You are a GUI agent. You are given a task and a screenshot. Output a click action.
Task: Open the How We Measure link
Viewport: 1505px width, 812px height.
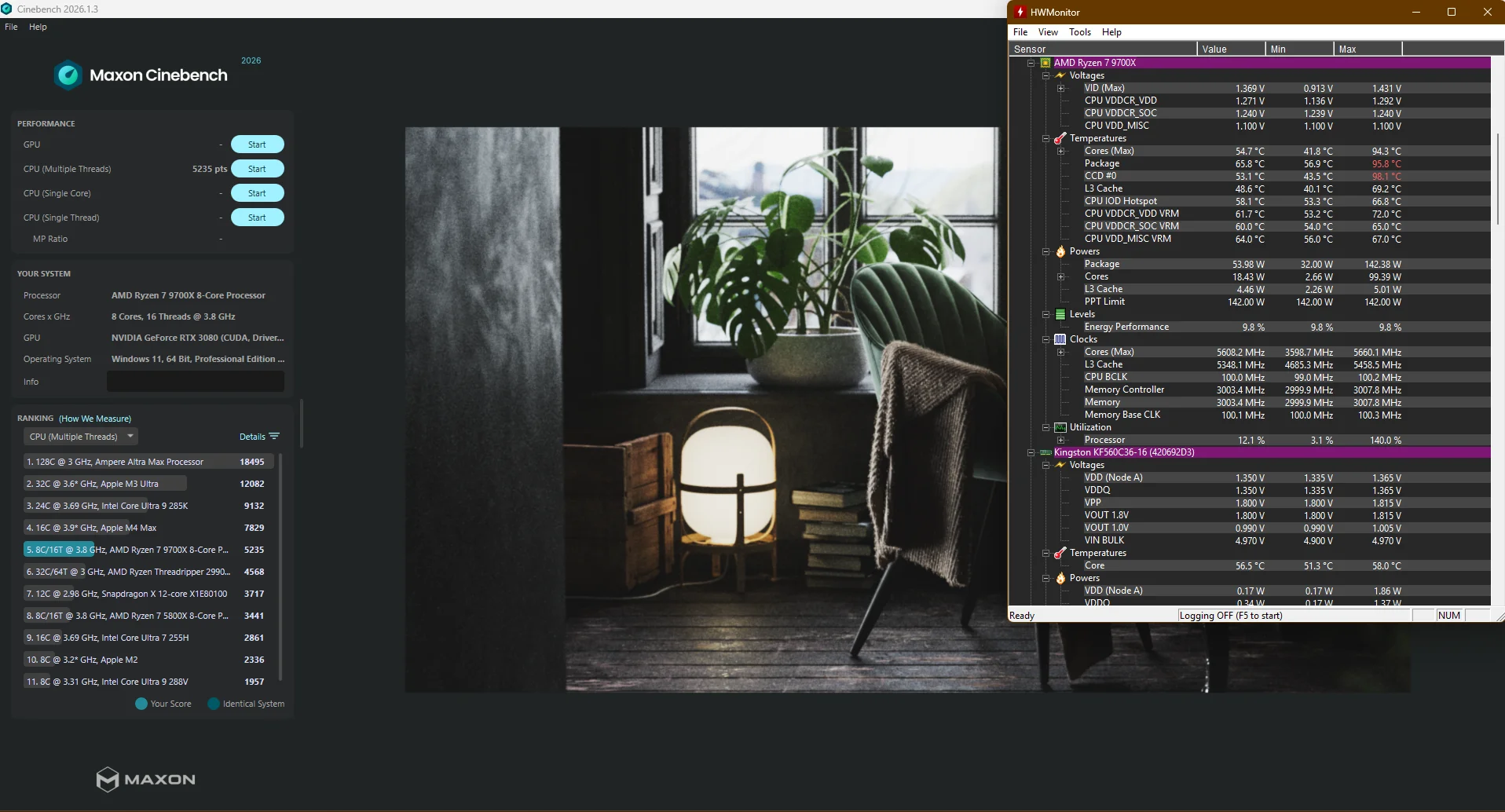click(95, 419)
